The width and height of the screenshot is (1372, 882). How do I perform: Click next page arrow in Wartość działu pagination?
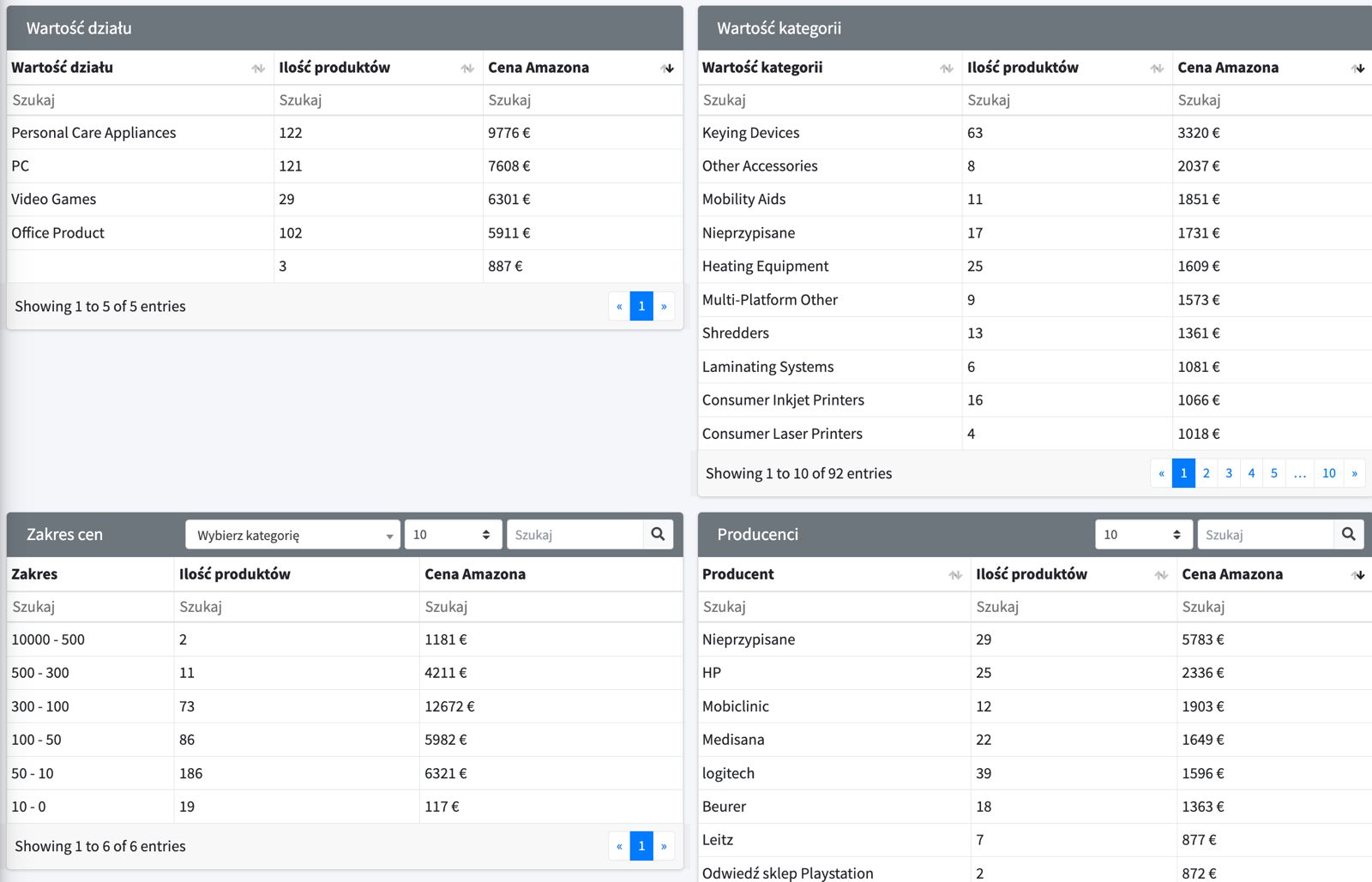[664, 306]
